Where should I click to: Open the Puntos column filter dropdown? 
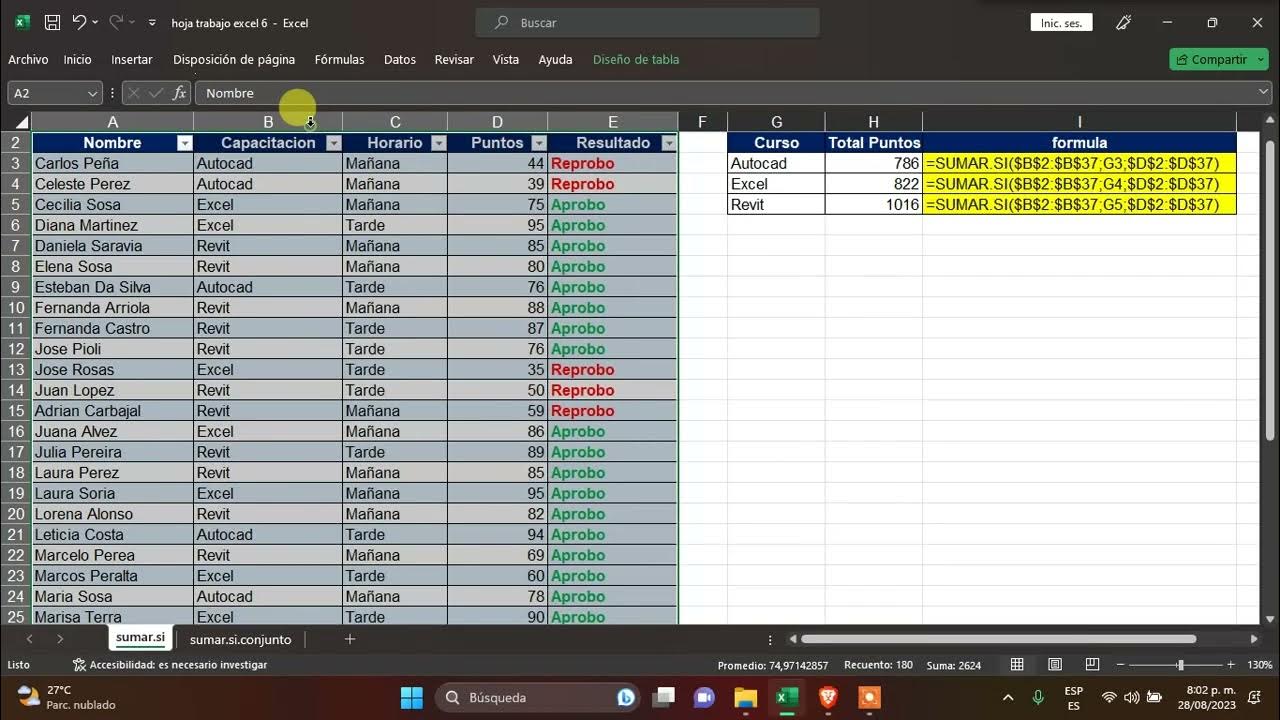pyautogui.click(x=539, y=143)
